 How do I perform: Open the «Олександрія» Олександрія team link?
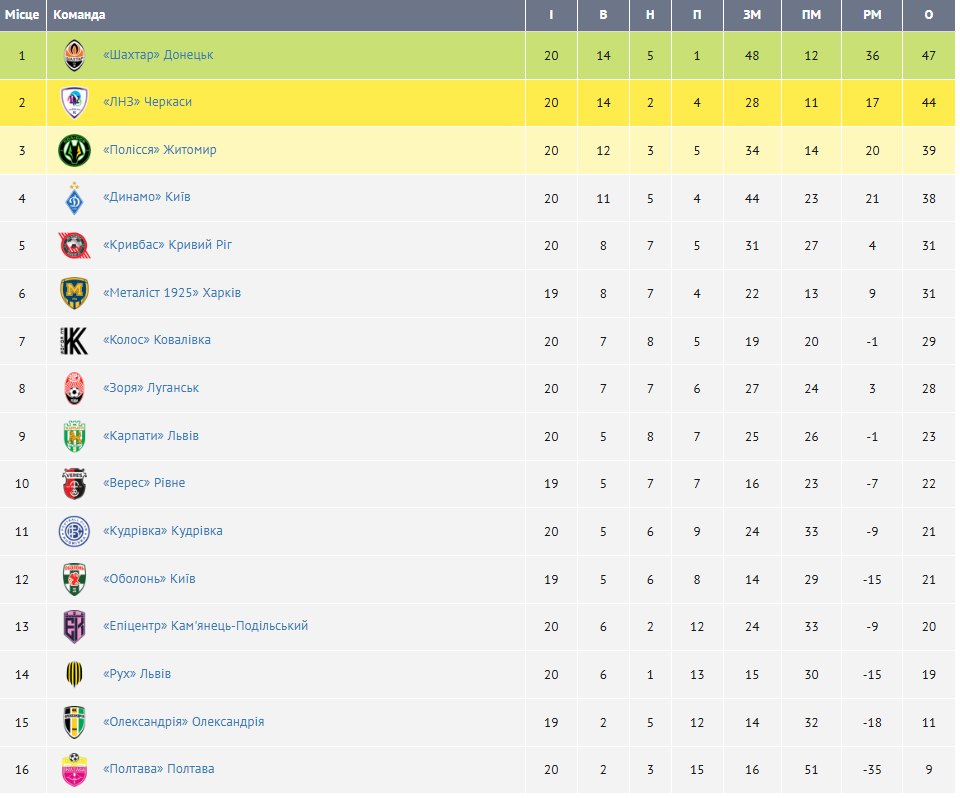pyautogui.click(x=183, y=722)
